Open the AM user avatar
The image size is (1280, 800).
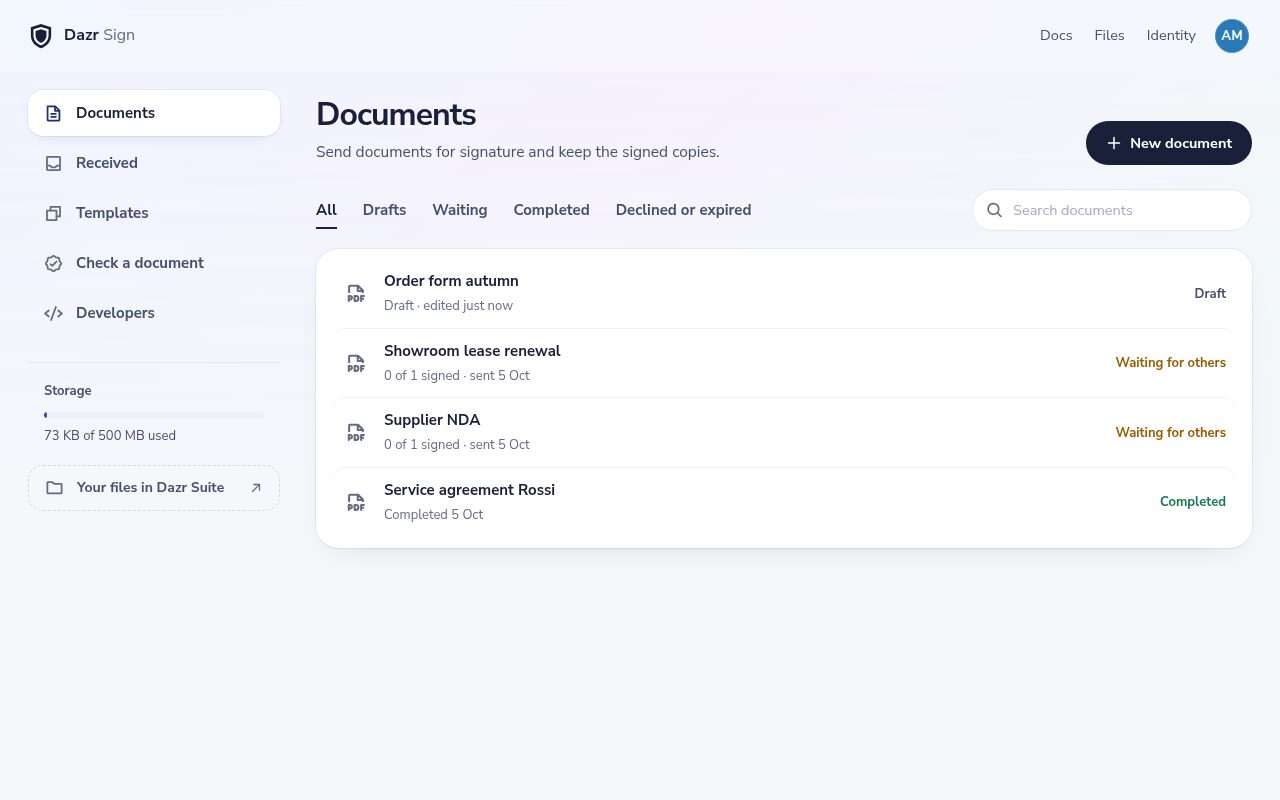pos(1232,36)
